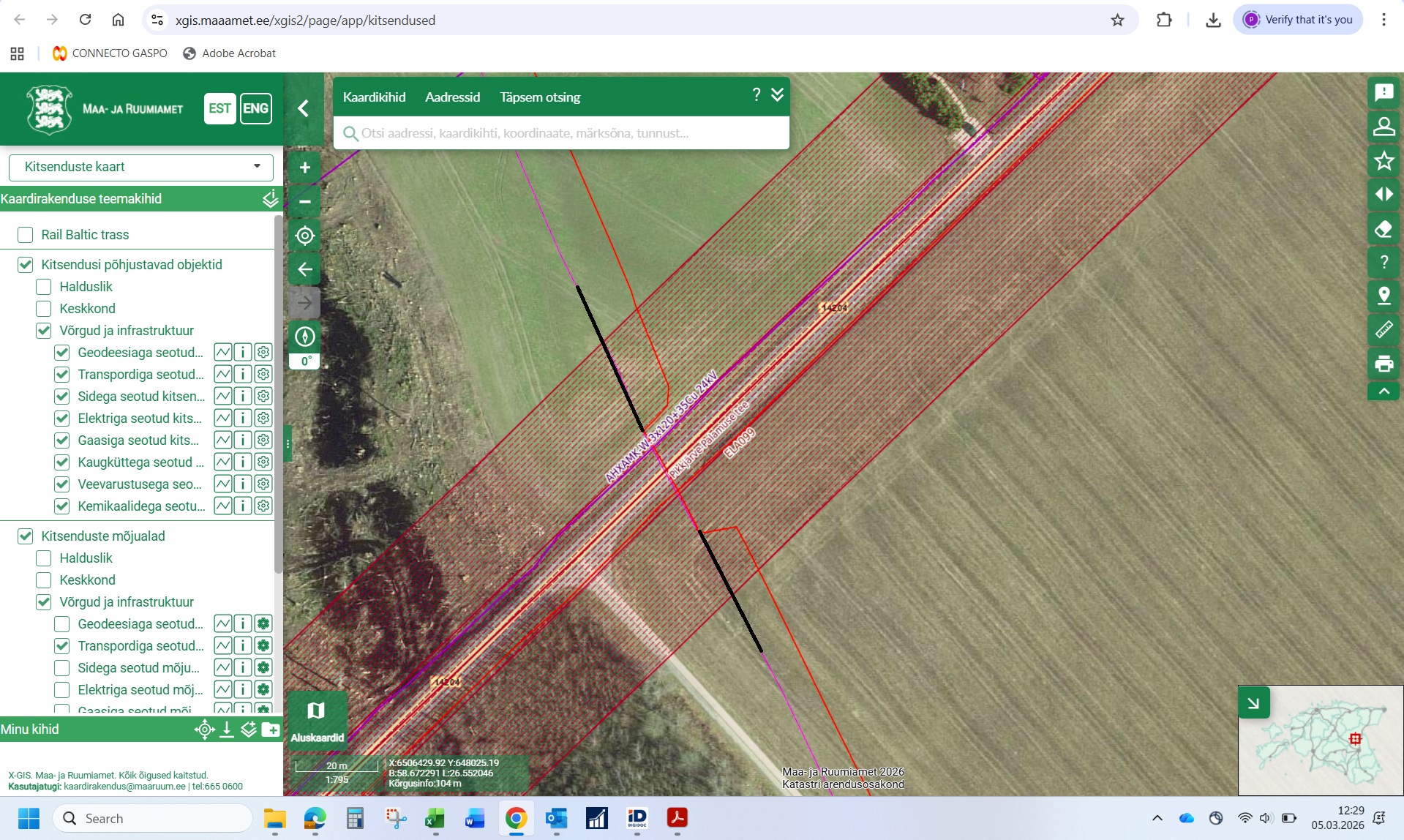Image resolution: width=1404 pixels, height=840 pixels.
Task: Select the eraser clear tool
Action: point(1384,229)
